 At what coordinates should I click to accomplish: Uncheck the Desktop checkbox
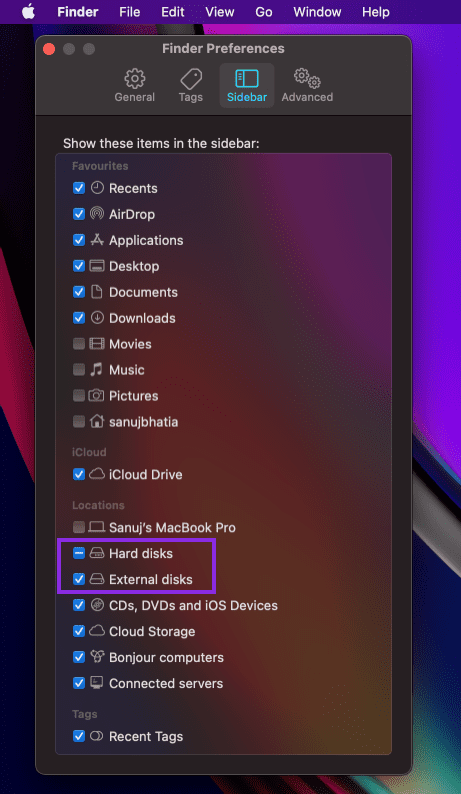79,266
